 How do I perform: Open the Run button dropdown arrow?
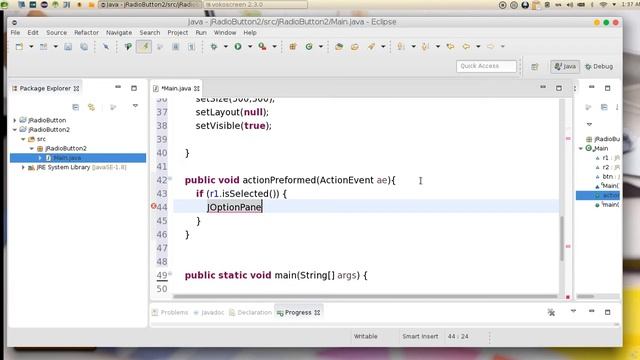(x=250, y=47)
